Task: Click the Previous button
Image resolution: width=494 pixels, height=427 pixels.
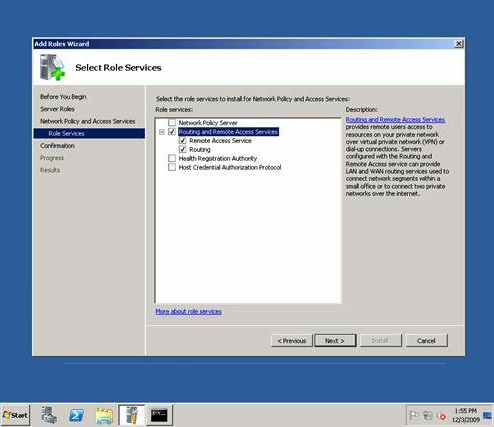Action: pyautogui.click(x=292, y=341)
